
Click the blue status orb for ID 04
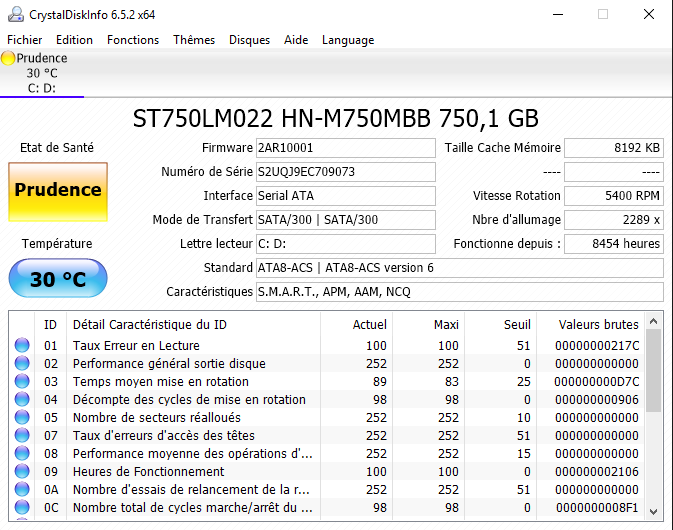pos(22,399)
